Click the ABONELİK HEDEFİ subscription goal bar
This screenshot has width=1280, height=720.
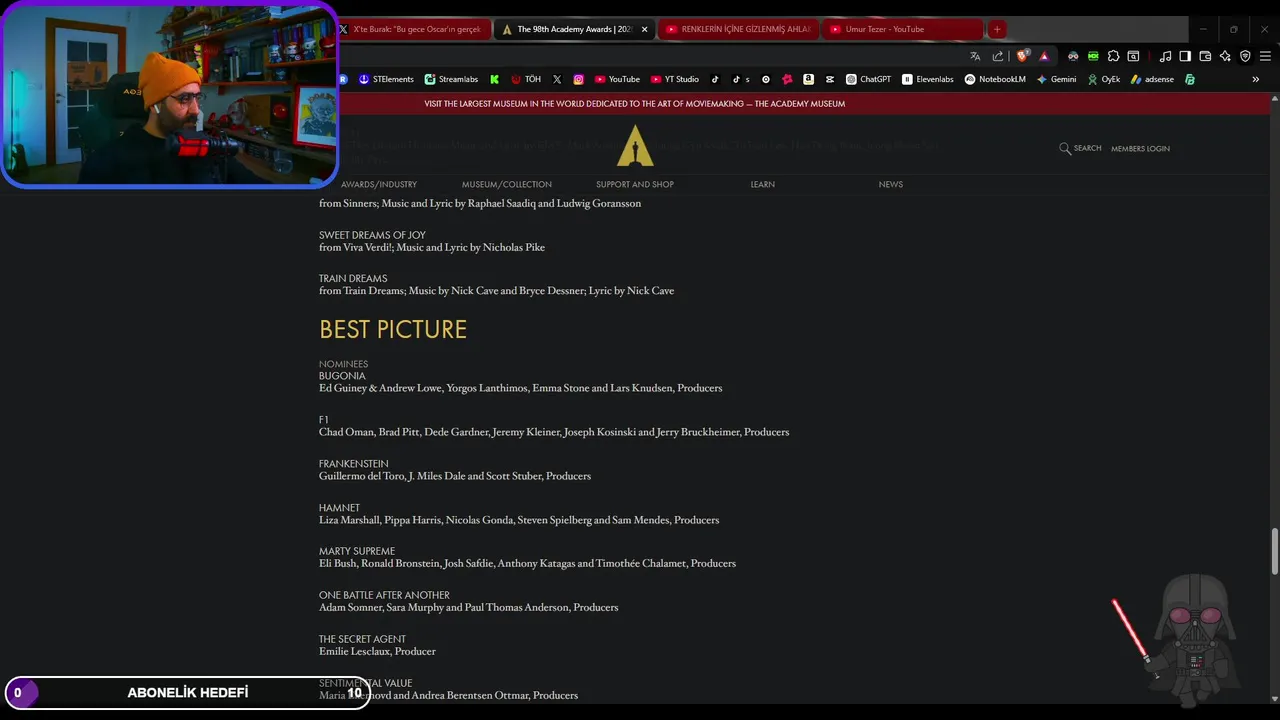[187, 692]
